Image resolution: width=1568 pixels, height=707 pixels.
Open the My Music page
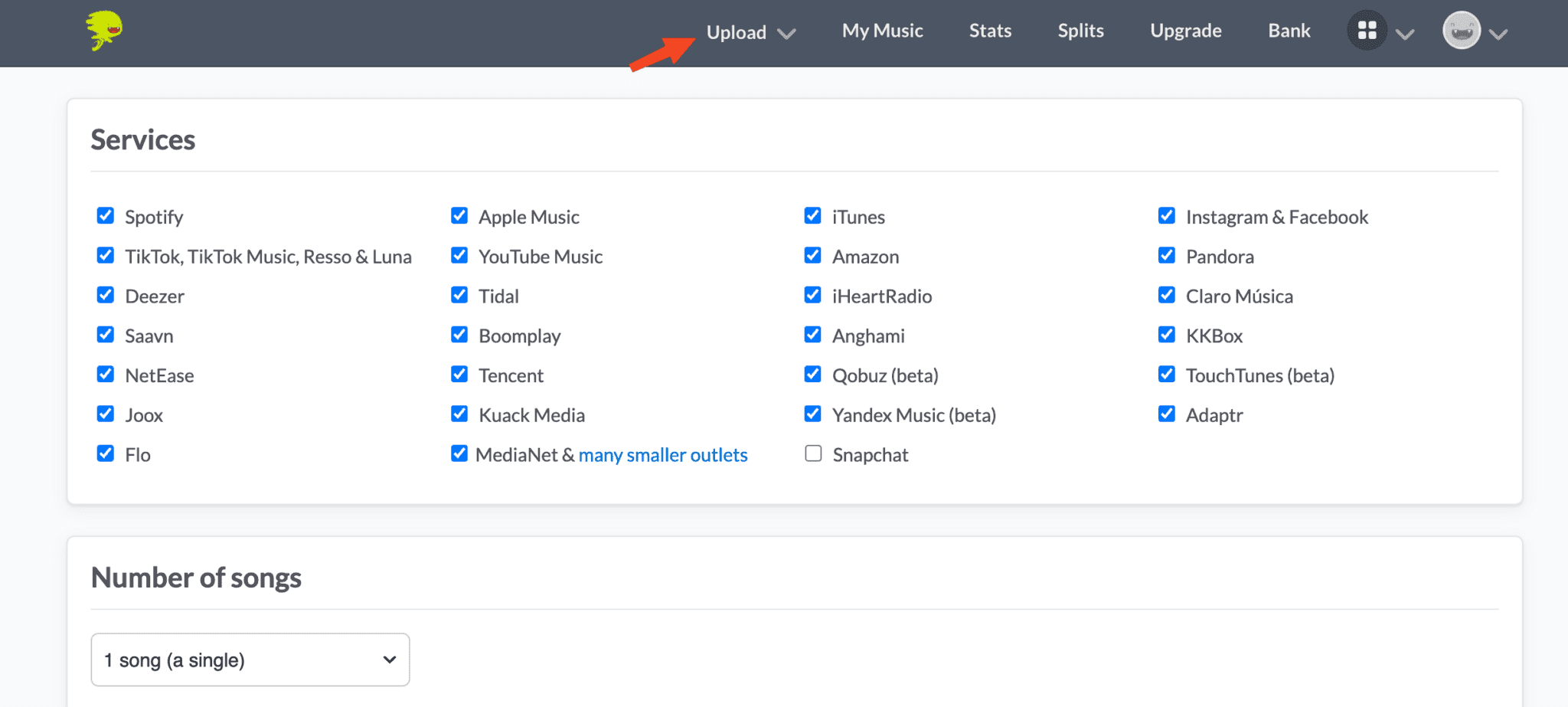(x=882, y=31)
